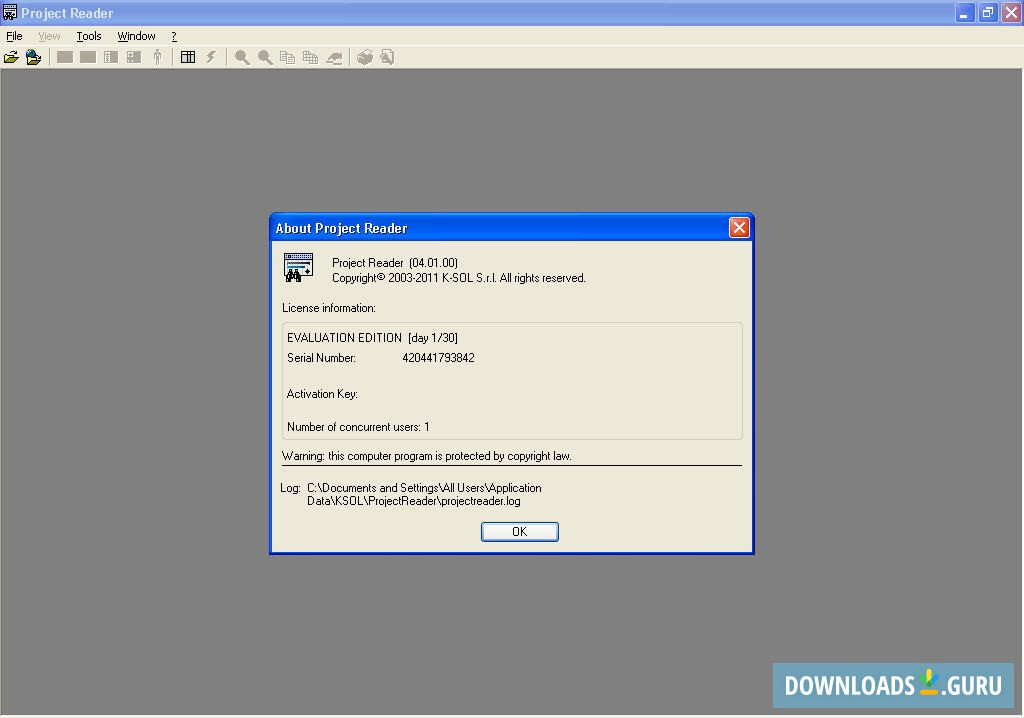Click the projectreader.log path text
1024x718 pixels.
pyautogui.click(x=424, y=495)
